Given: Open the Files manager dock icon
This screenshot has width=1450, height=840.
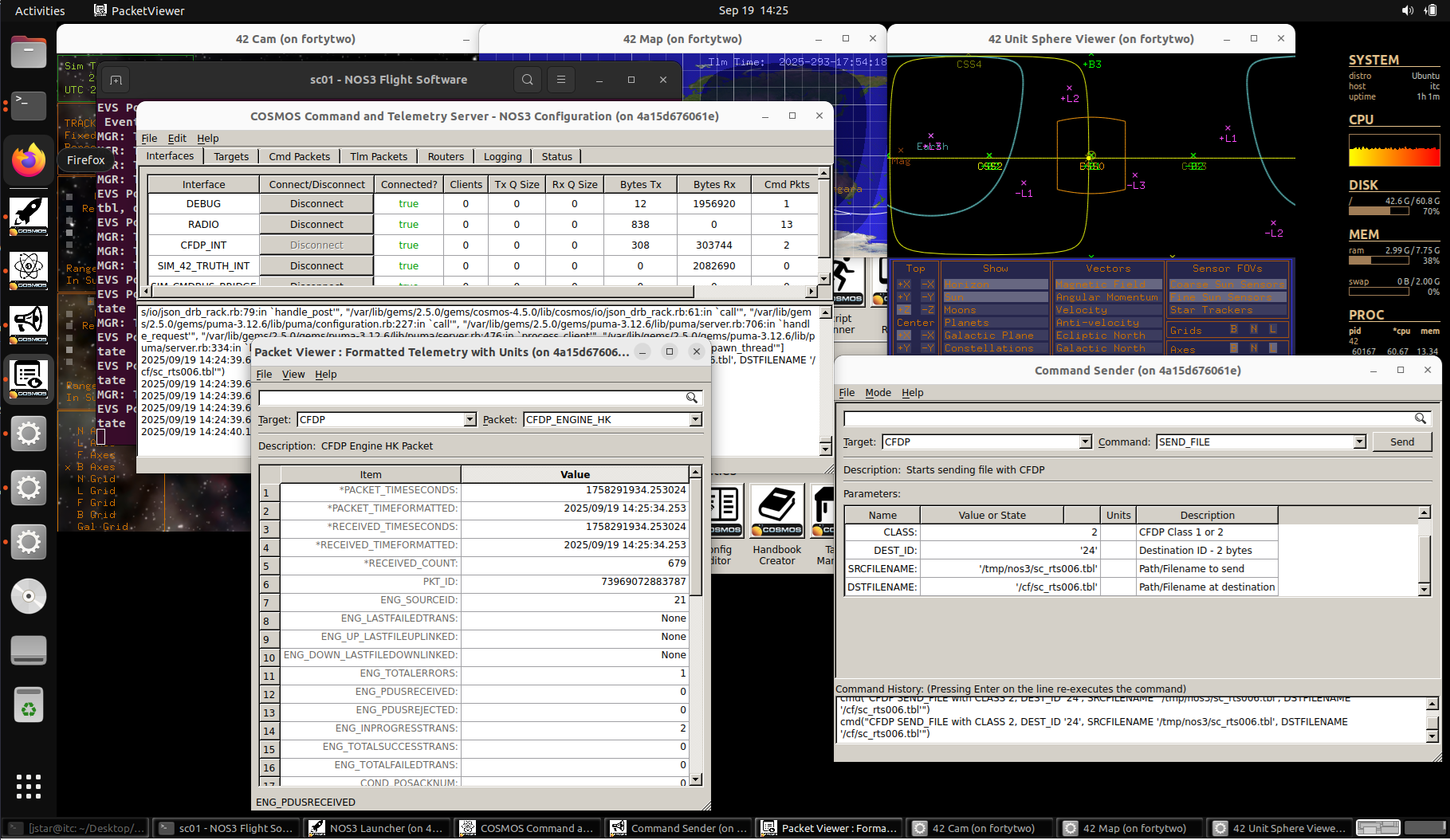Looking at the screenshot, I should point(29,52).
